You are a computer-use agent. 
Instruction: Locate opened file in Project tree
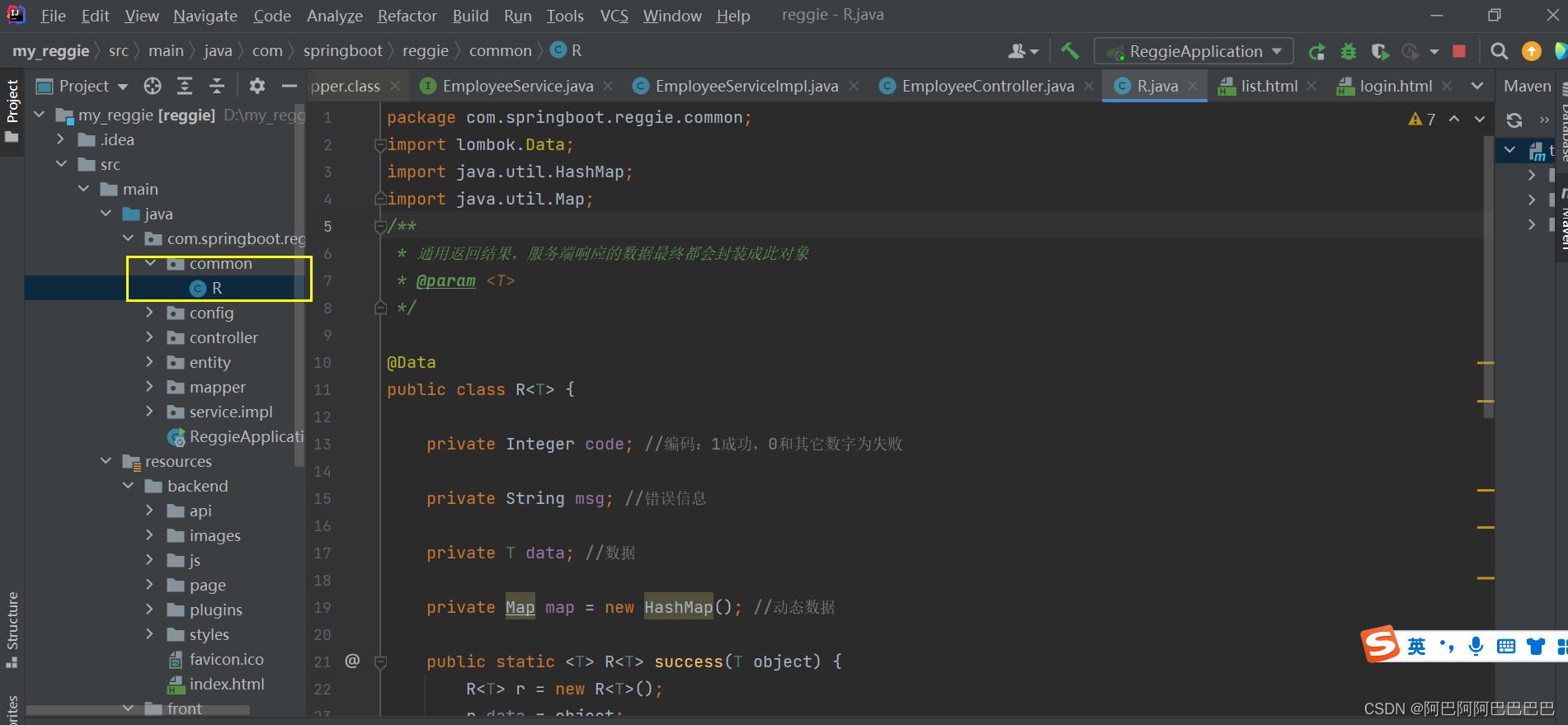coord(153,86)
